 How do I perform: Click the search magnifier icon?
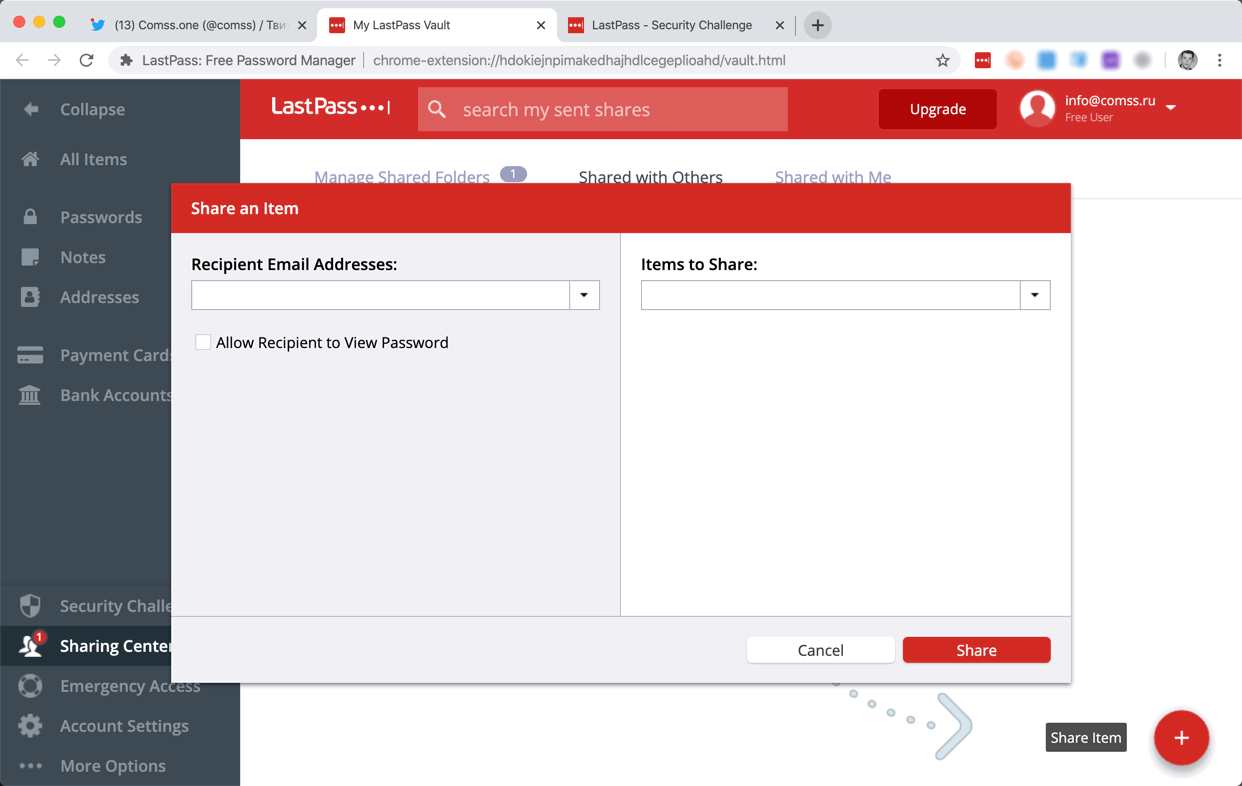pyautogui.click(x=437, y=109)
